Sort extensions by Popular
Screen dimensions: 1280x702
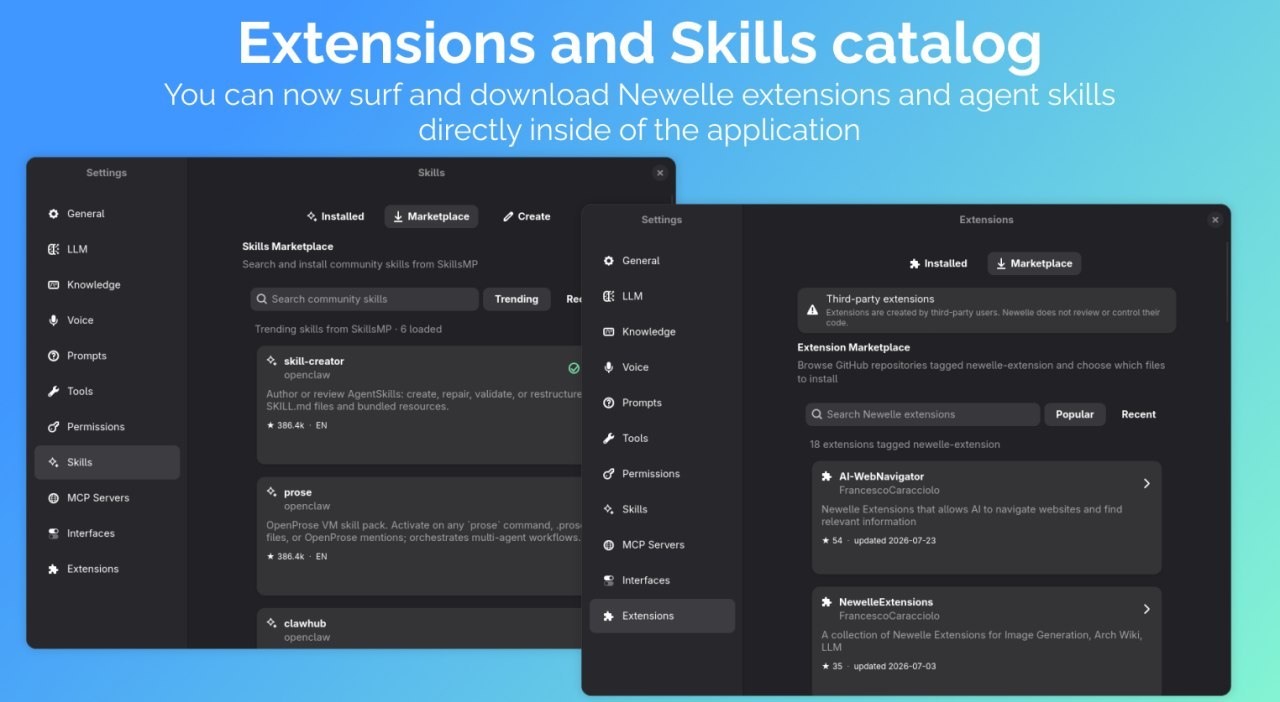1075,414
